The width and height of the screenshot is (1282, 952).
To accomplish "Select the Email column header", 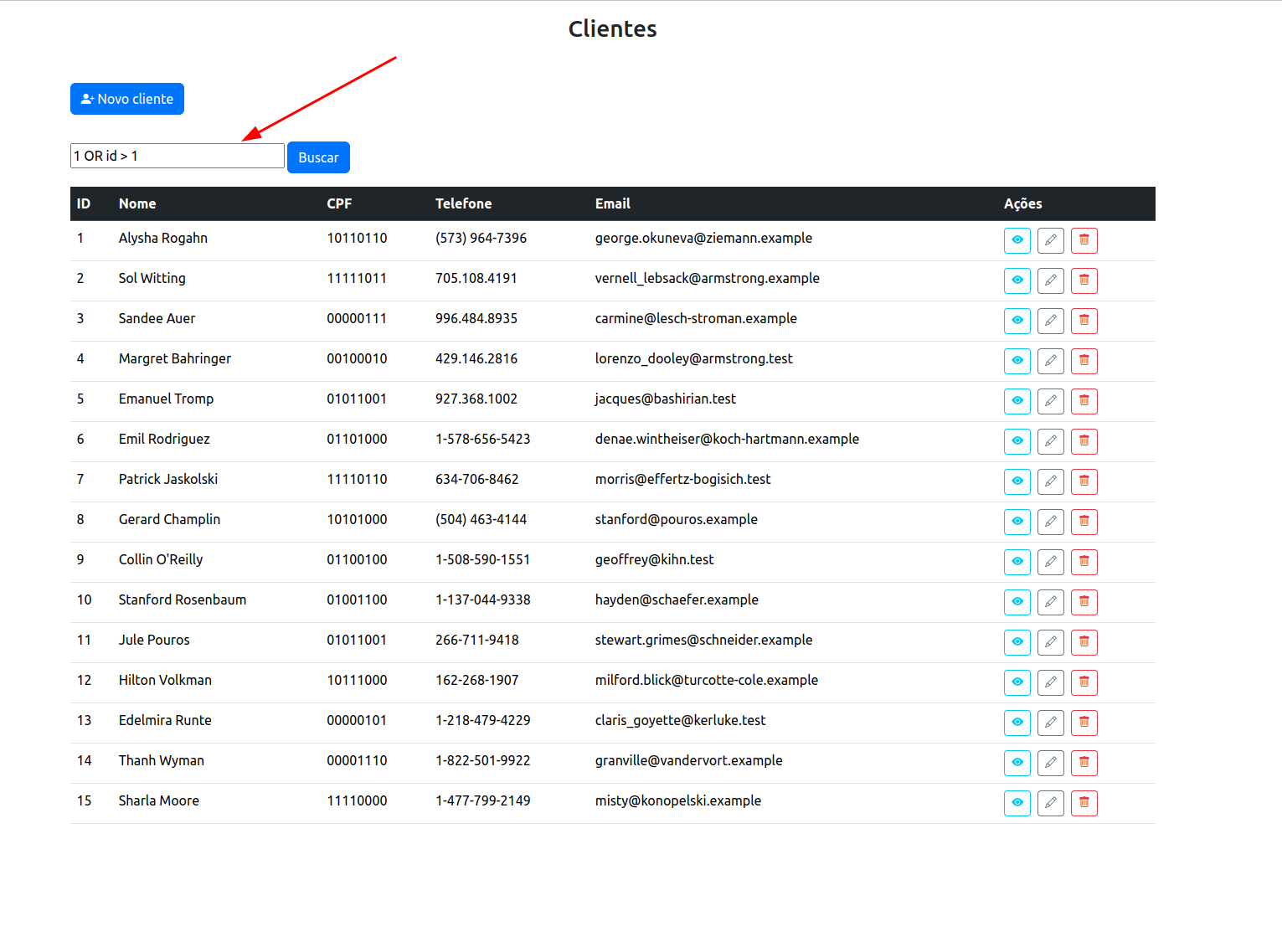I will click(613, 203).
